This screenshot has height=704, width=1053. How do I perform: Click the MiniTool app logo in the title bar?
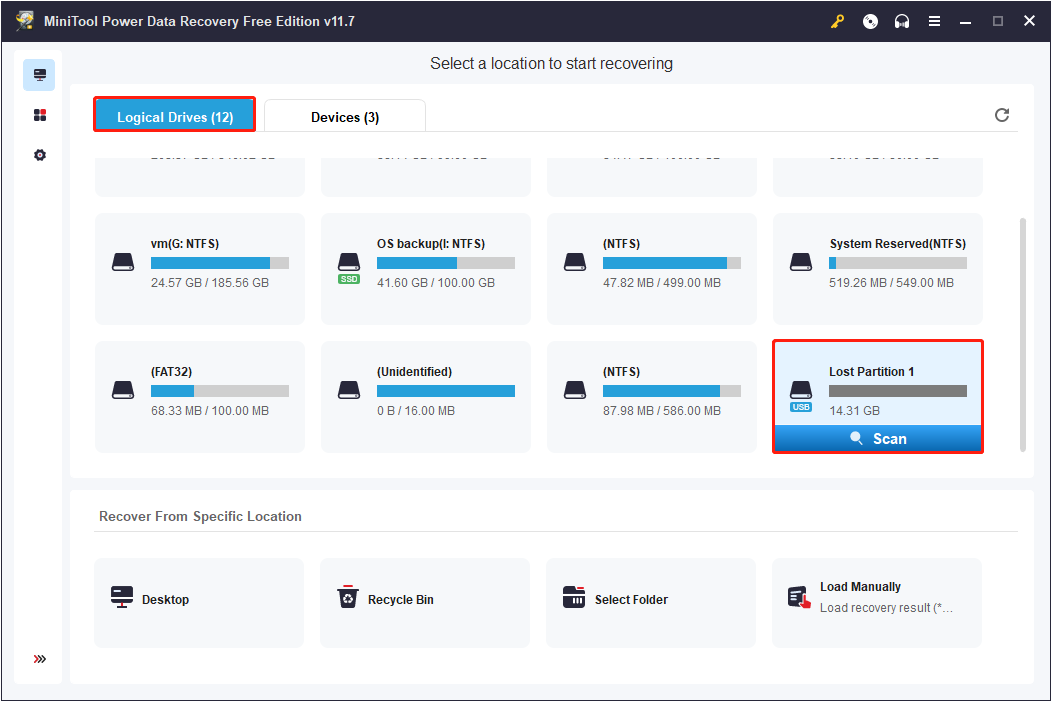[x=26, y=21]
